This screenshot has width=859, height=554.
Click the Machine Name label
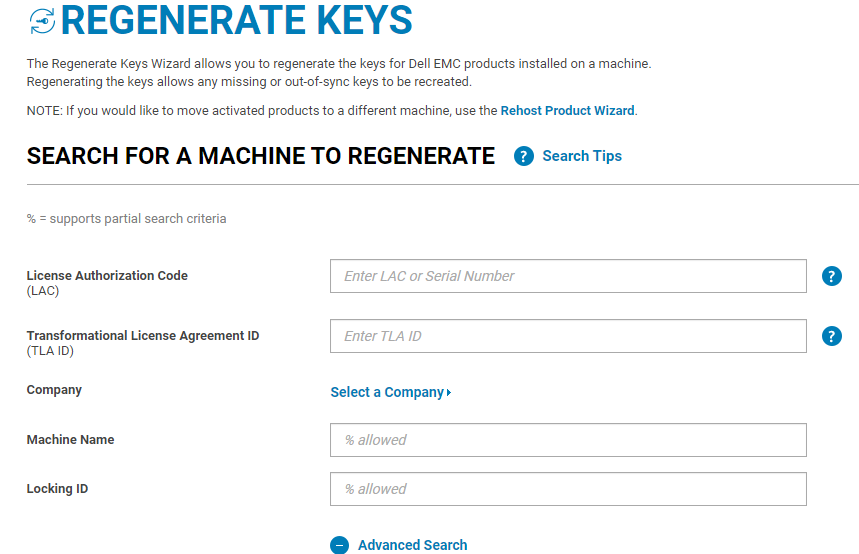[x=70, y=440]
